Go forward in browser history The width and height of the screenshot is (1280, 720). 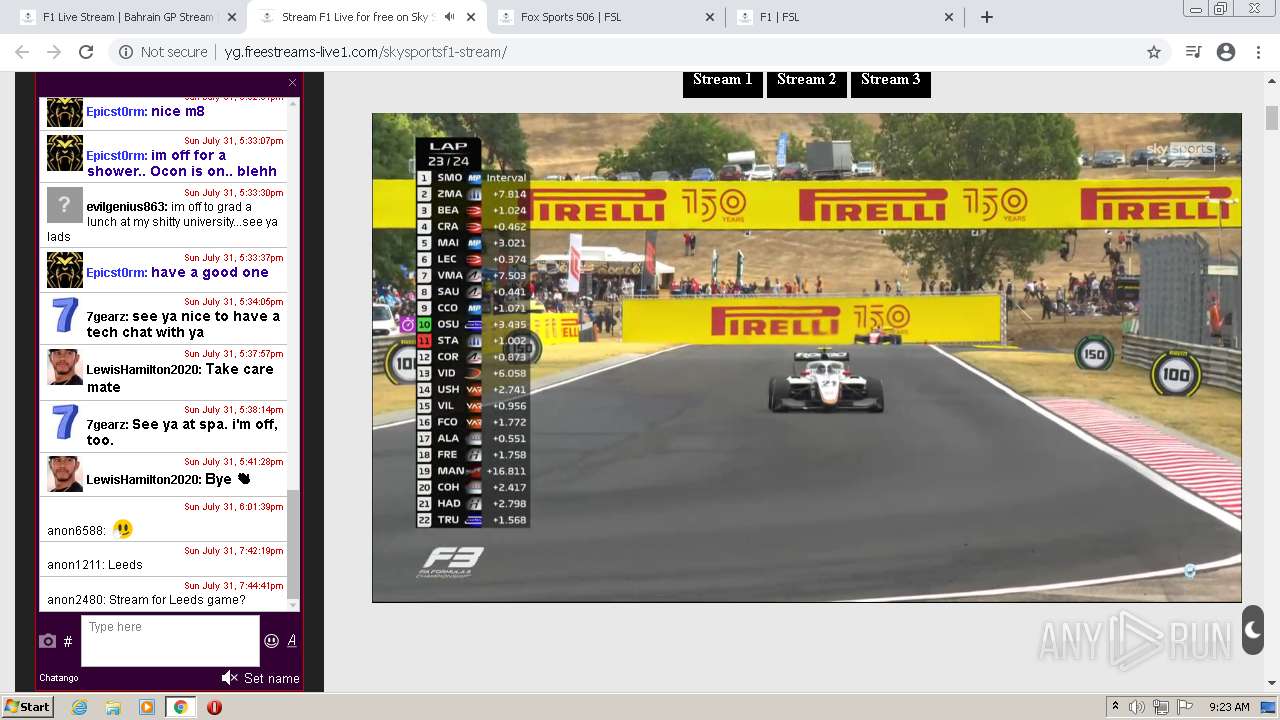click(x=54, y=52)
